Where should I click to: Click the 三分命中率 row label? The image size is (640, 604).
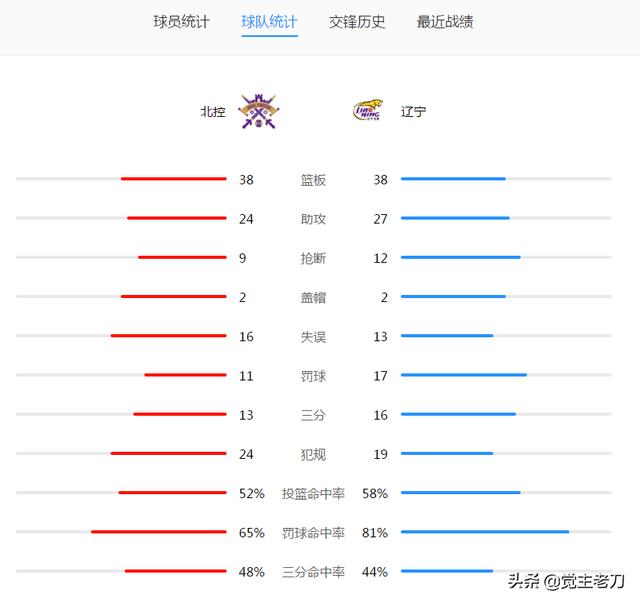pos(313,572)
